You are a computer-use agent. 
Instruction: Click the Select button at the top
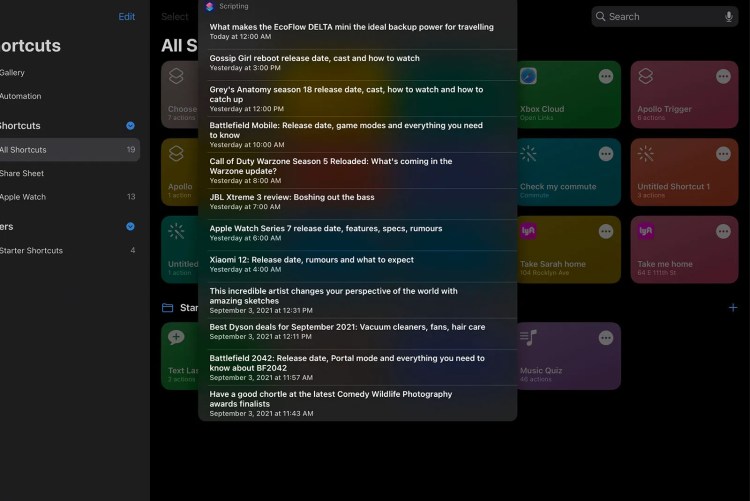(175, 17)
